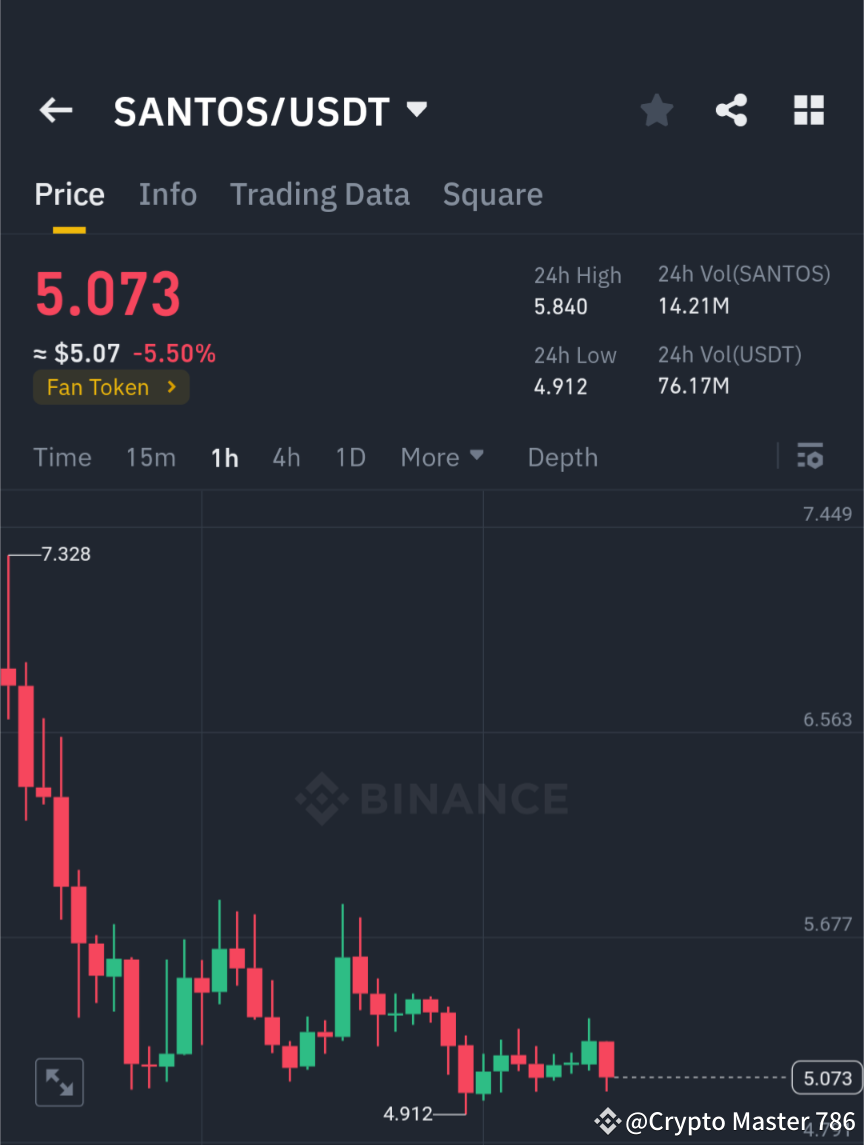Viewport: 864px width, 1145px height.
Task: Open the SANTOS/USDT pair selector dropdown
Action: pyautogui.click(x=416, y=110)
